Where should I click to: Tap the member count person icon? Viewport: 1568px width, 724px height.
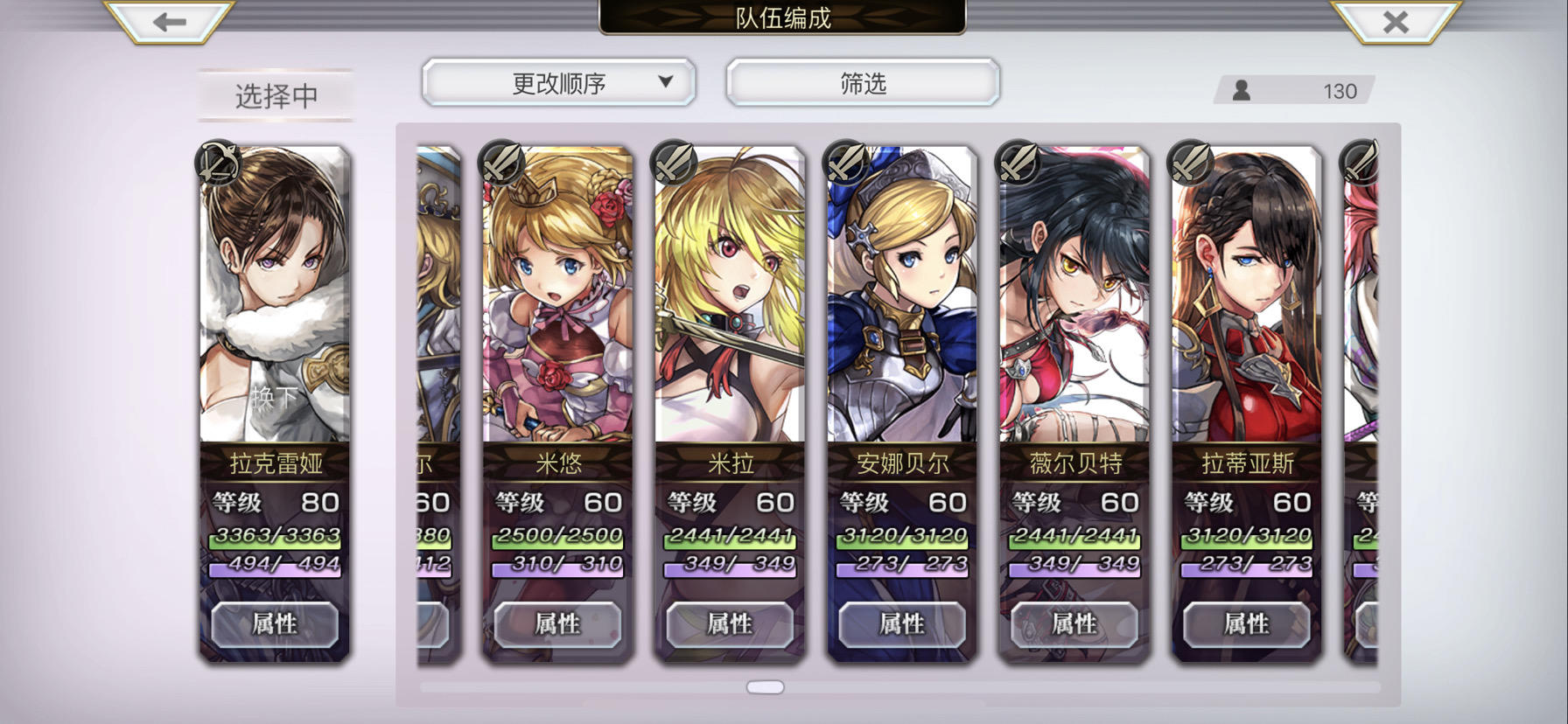[x=1241, y=90]
